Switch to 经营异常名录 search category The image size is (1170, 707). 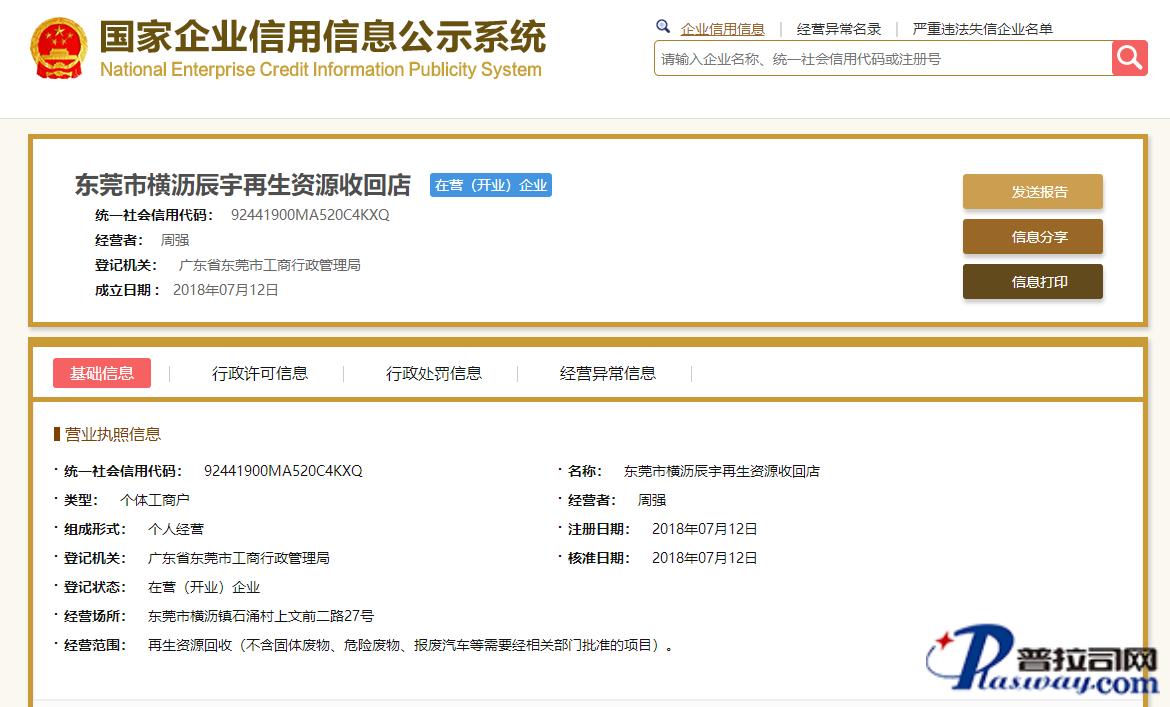click(839, 29)
